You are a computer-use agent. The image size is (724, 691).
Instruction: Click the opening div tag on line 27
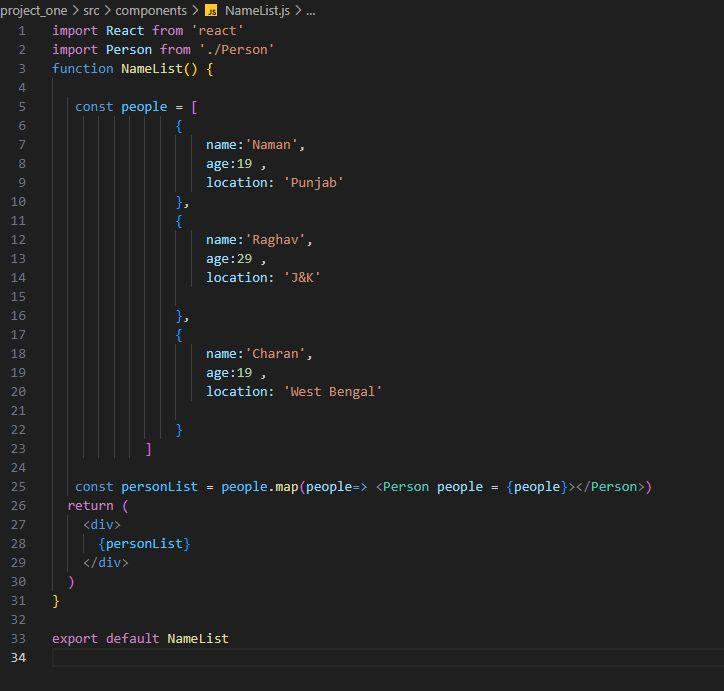[102, 525]
